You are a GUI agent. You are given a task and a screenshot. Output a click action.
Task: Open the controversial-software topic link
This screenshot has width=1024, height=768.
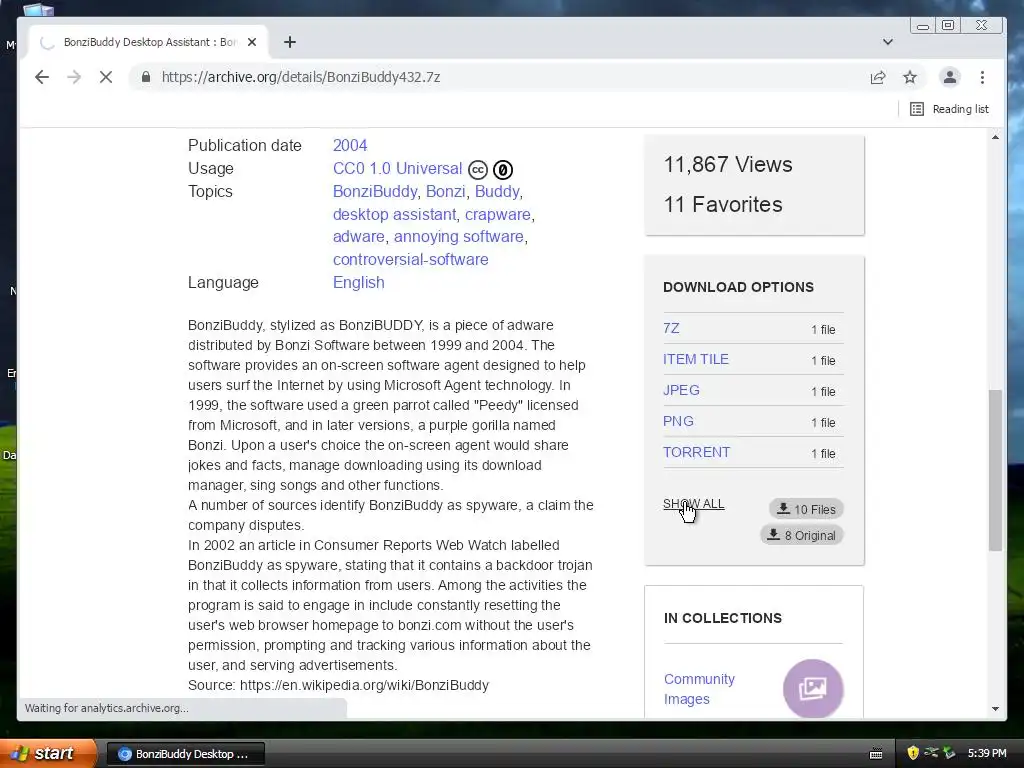[x=411, y=259]
